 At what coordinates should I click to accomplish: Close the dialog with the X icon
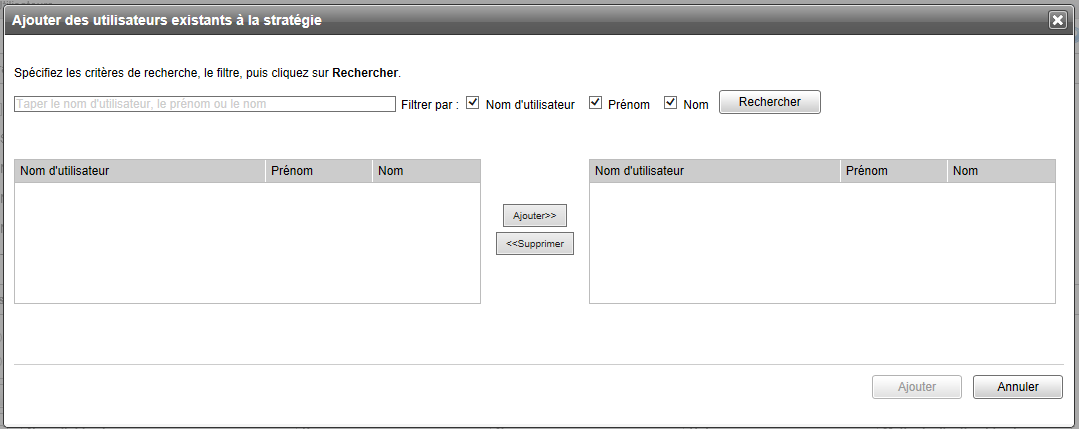click(x=1056, y=20)
